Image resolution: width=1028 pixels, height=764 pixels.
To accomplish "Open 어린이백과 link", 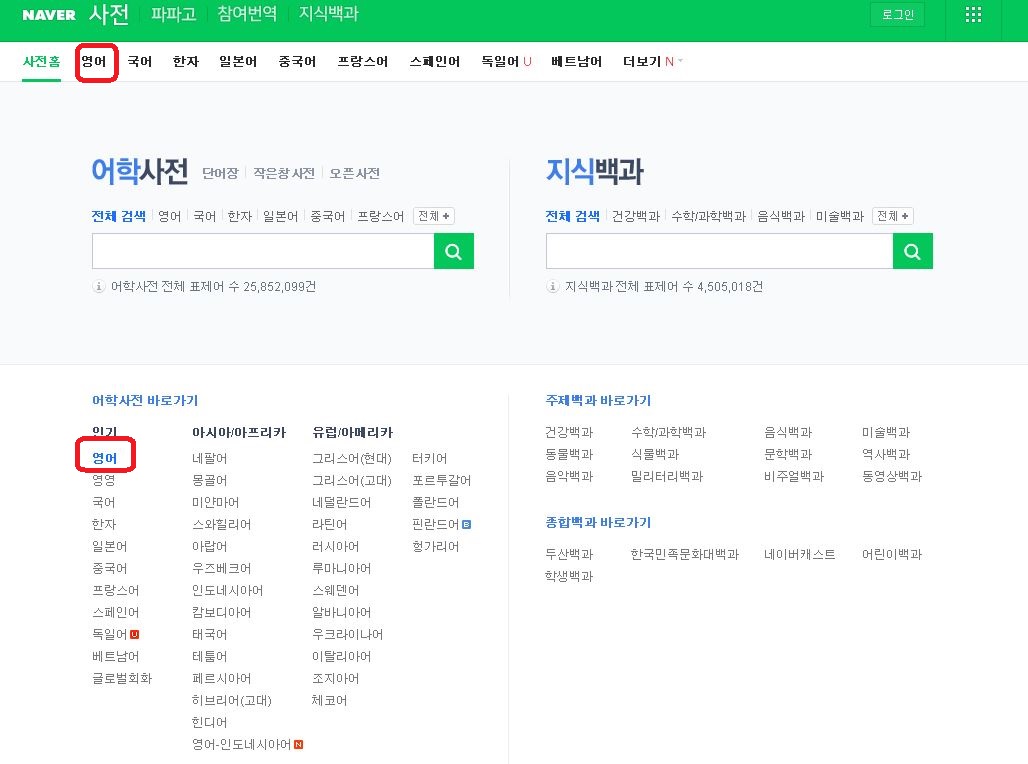I will 892,554.
